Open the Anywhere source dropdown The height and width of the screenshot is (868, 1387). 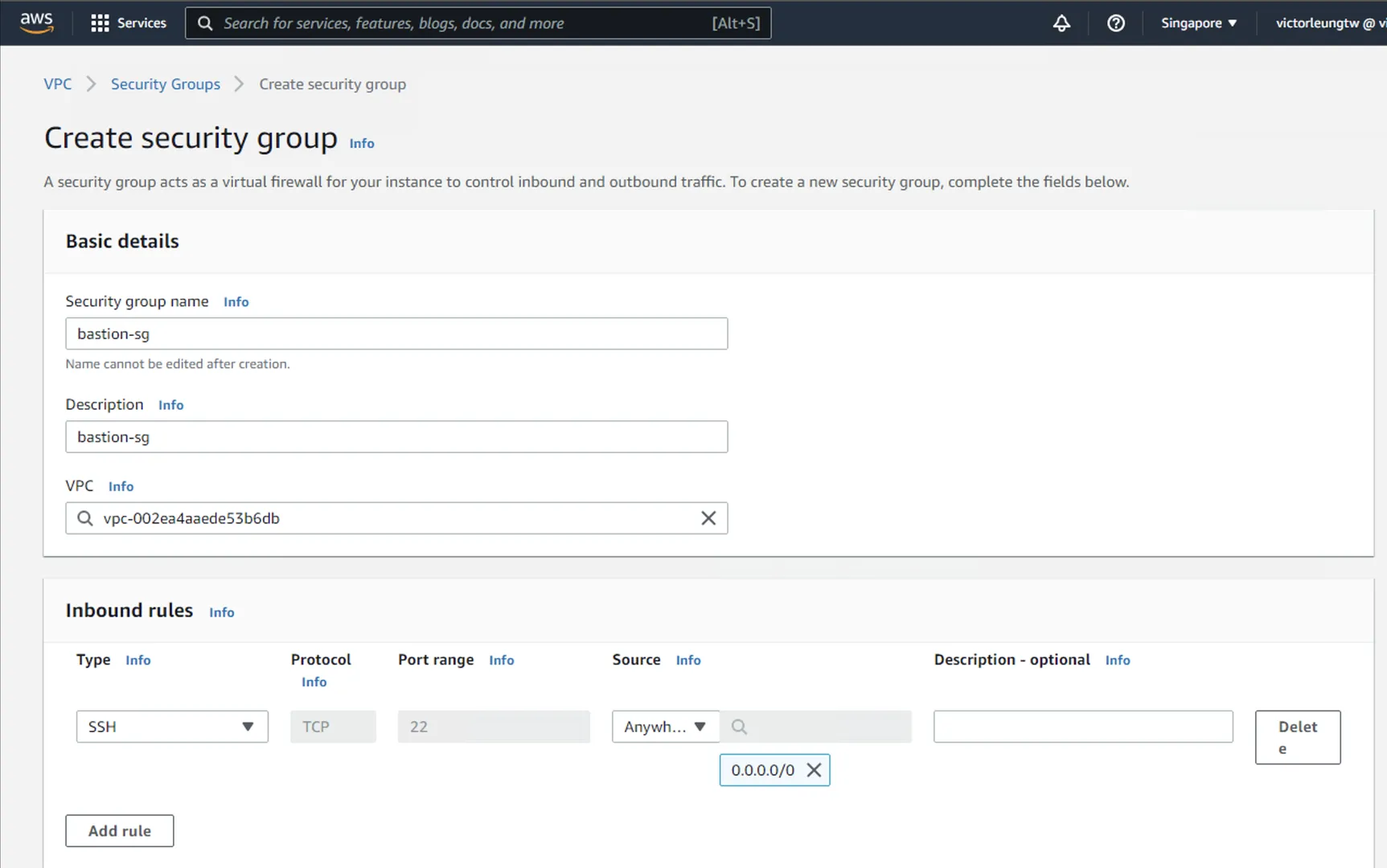665,727
